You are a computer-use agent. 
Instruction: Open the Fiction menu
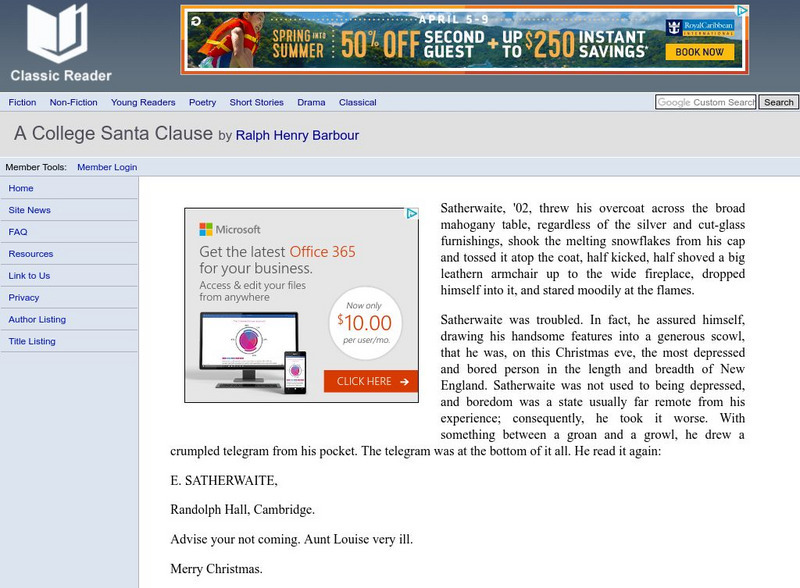22,102
